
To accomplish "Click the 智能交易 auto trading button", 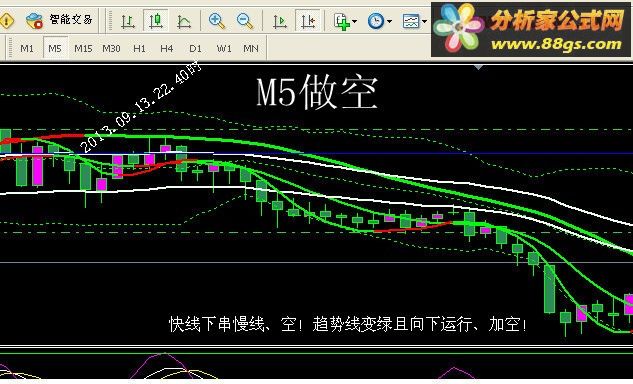I will pyautogui.click(x=59, y=19).
